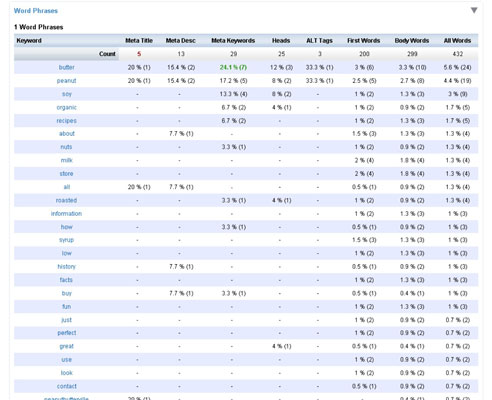Click the '1 Word Phrases' section title
Image resolution: width=492 pixels, height=400 pixels.
point(39,27)
